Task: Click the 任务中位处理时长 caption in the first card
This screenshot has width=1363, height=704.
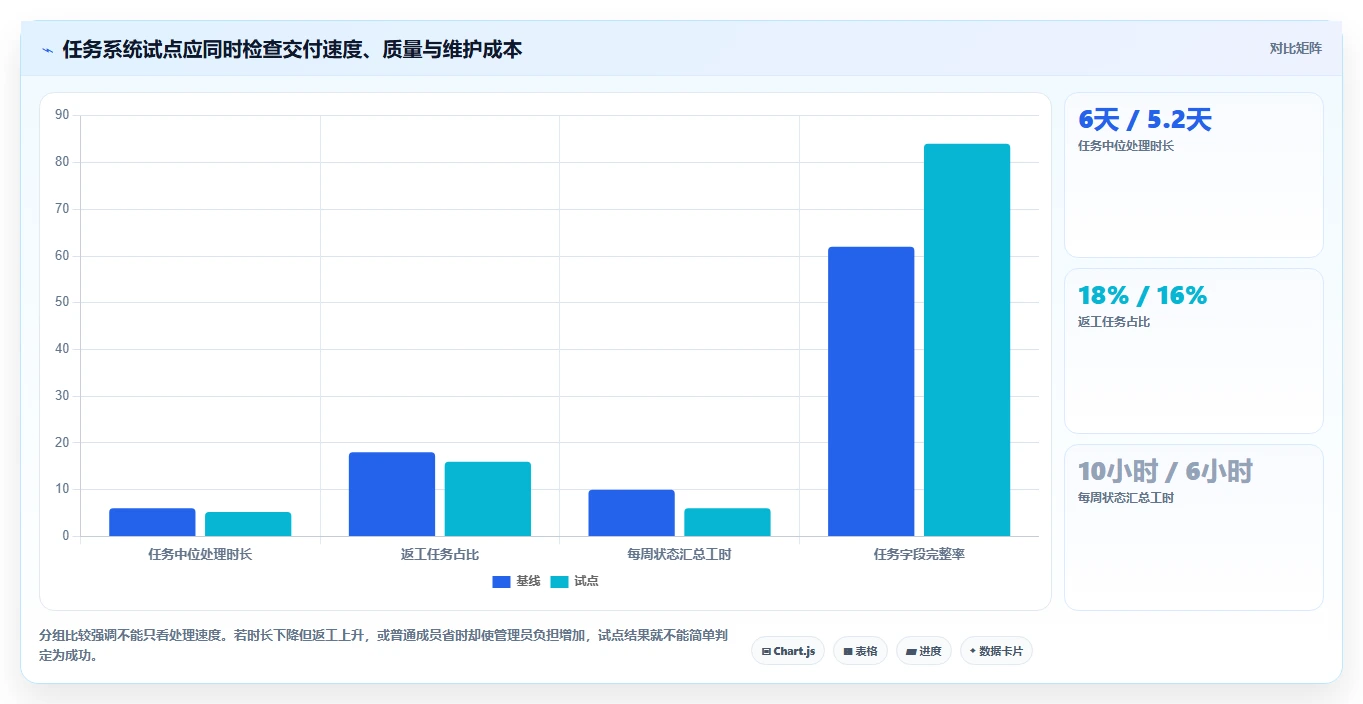Action: click(x=1126, y=146)
